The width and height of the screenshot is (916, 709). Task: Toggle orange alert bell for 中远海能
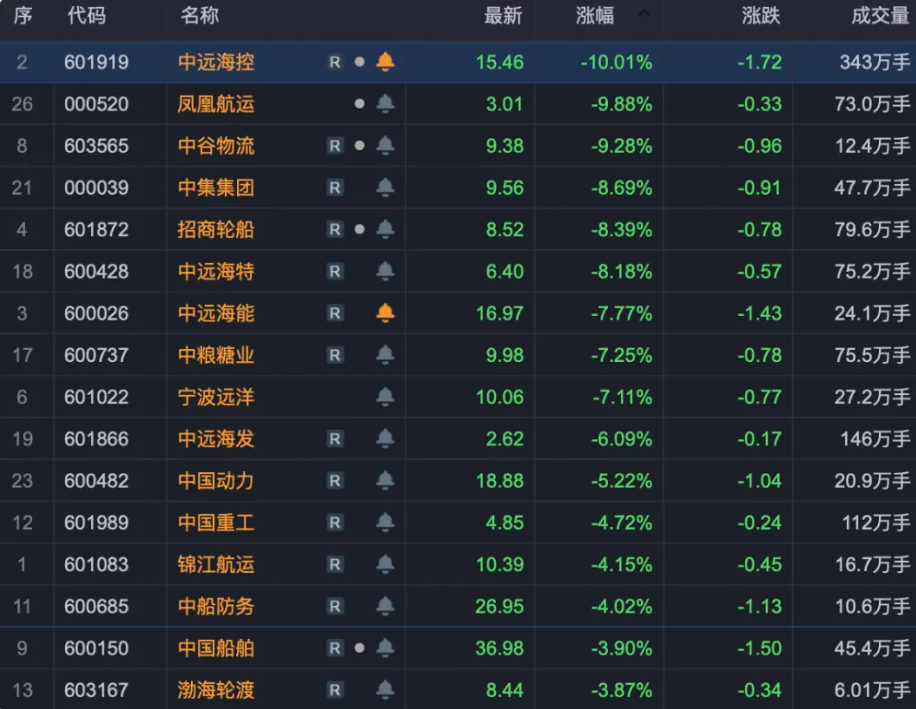tap(385, 313)
